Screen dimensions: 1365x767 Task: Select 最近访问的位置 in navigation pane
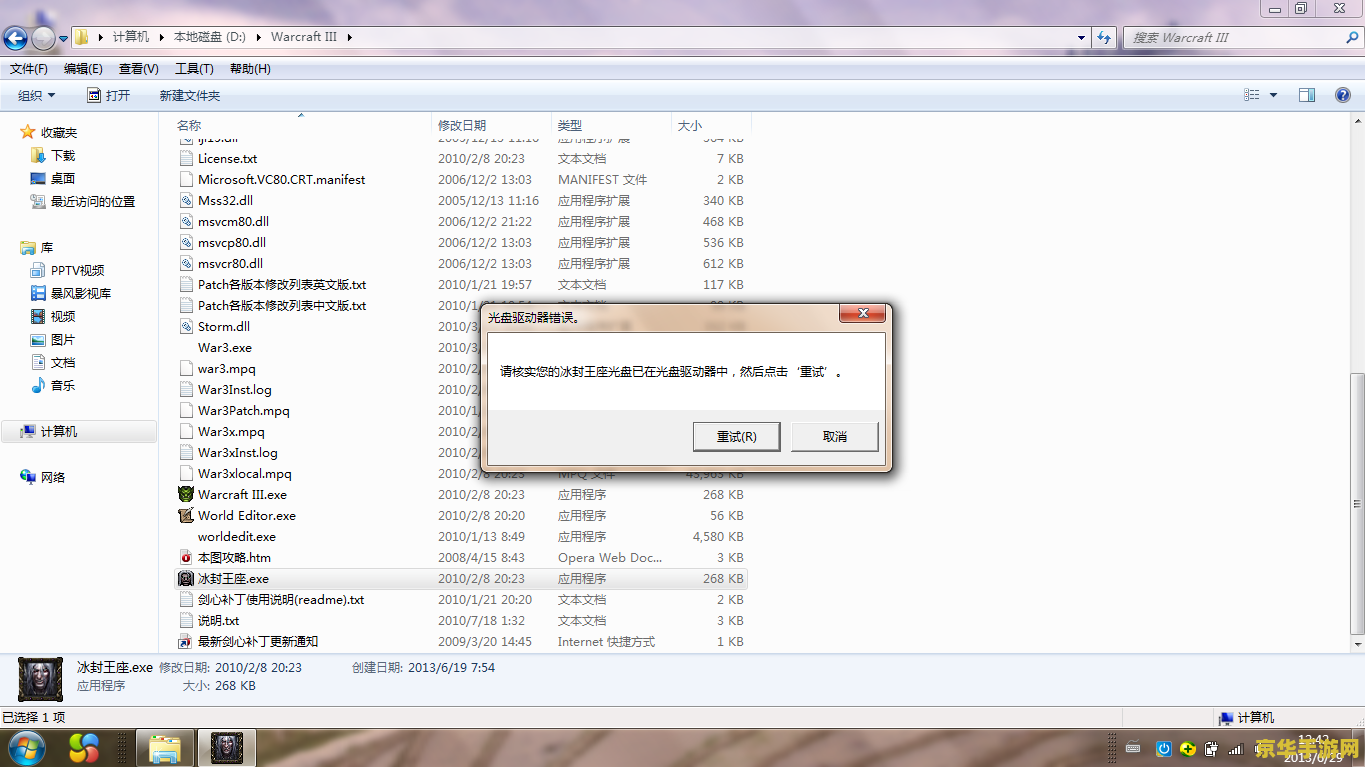tap(93, 201)
